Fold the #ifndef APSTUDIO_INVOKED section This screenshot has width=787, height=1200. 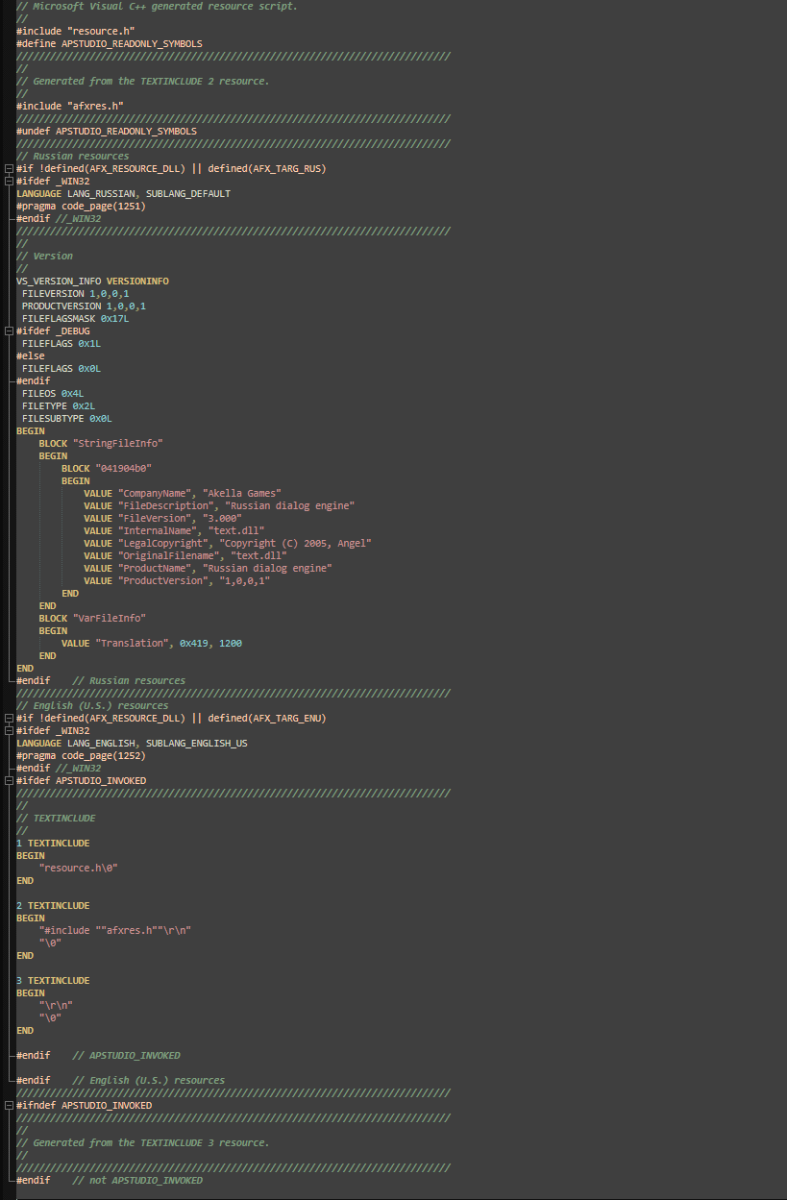tap(9, 1106)
